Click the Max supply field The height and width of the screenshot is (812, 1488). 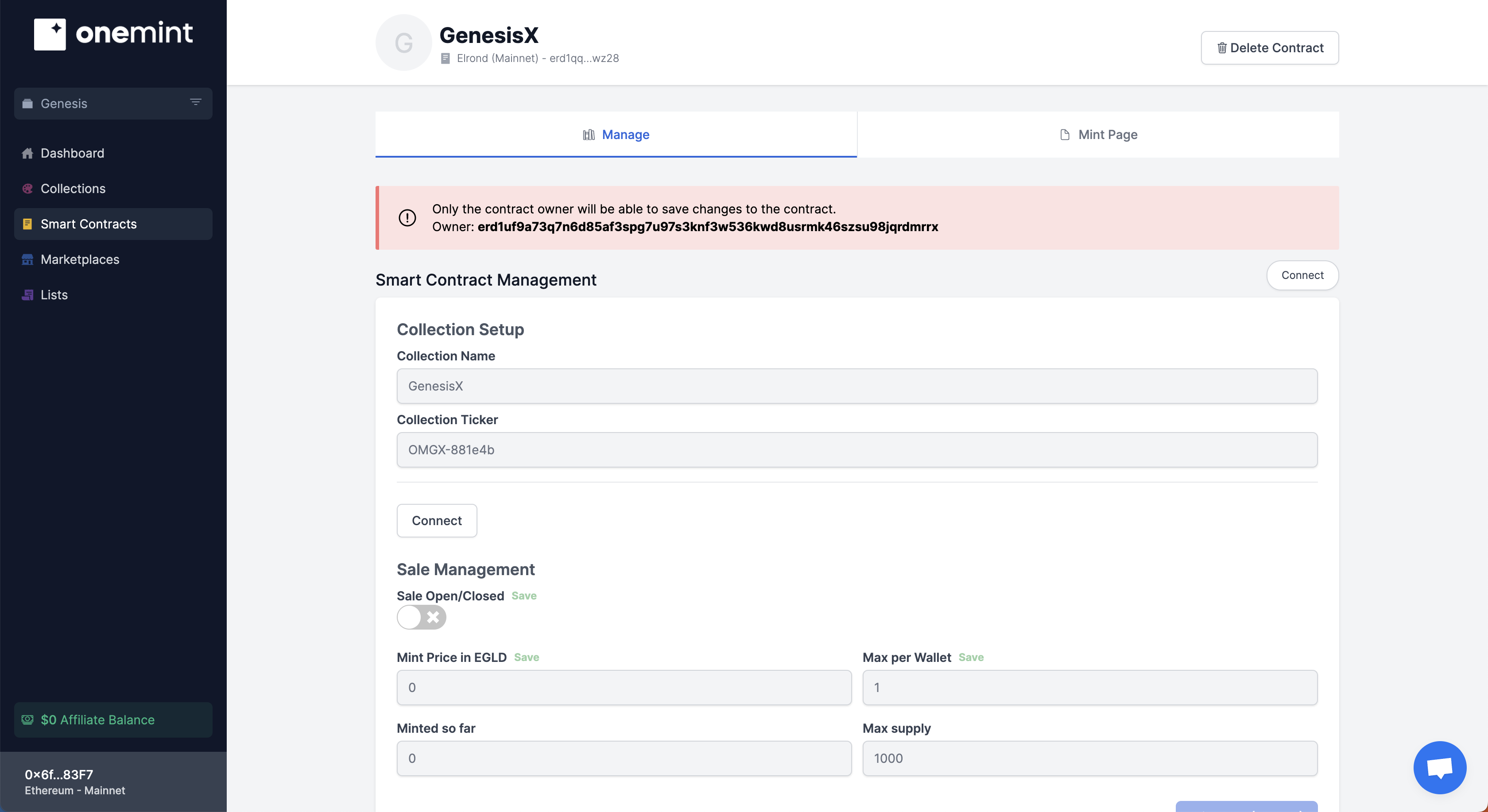(1090, 758)
